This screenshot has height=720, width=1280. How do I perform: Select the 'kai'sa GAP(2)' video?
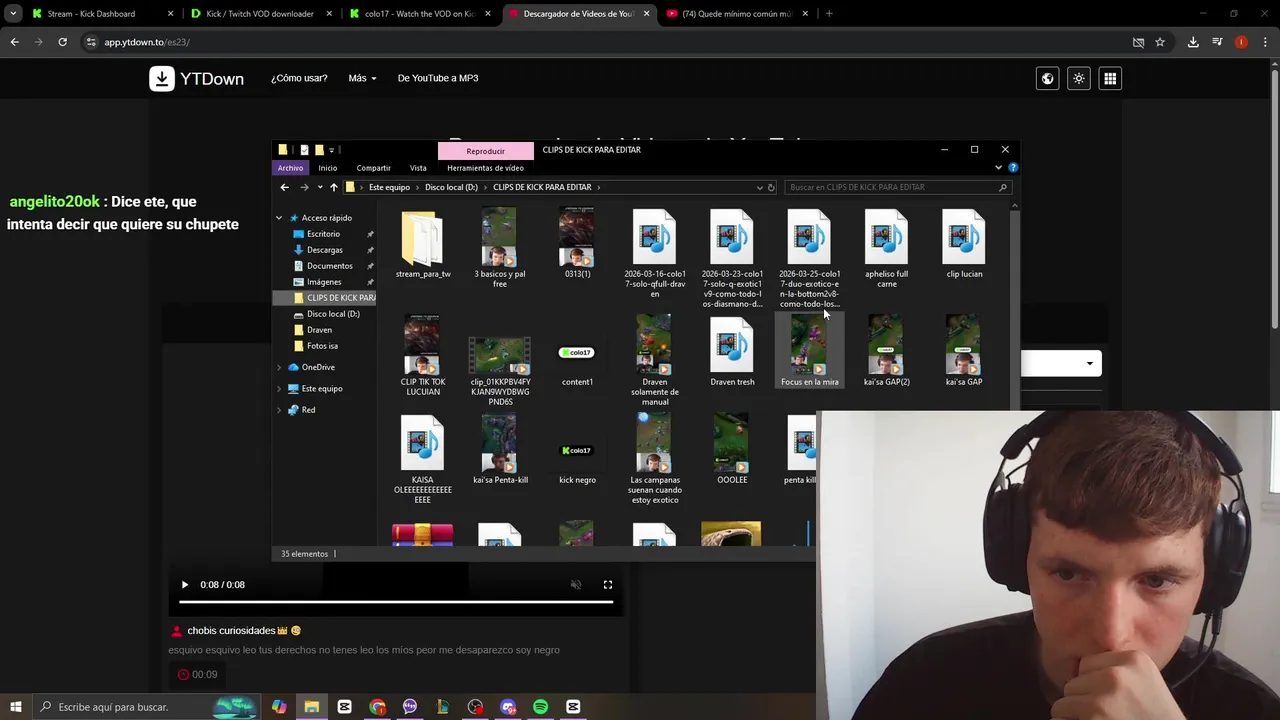886,351
